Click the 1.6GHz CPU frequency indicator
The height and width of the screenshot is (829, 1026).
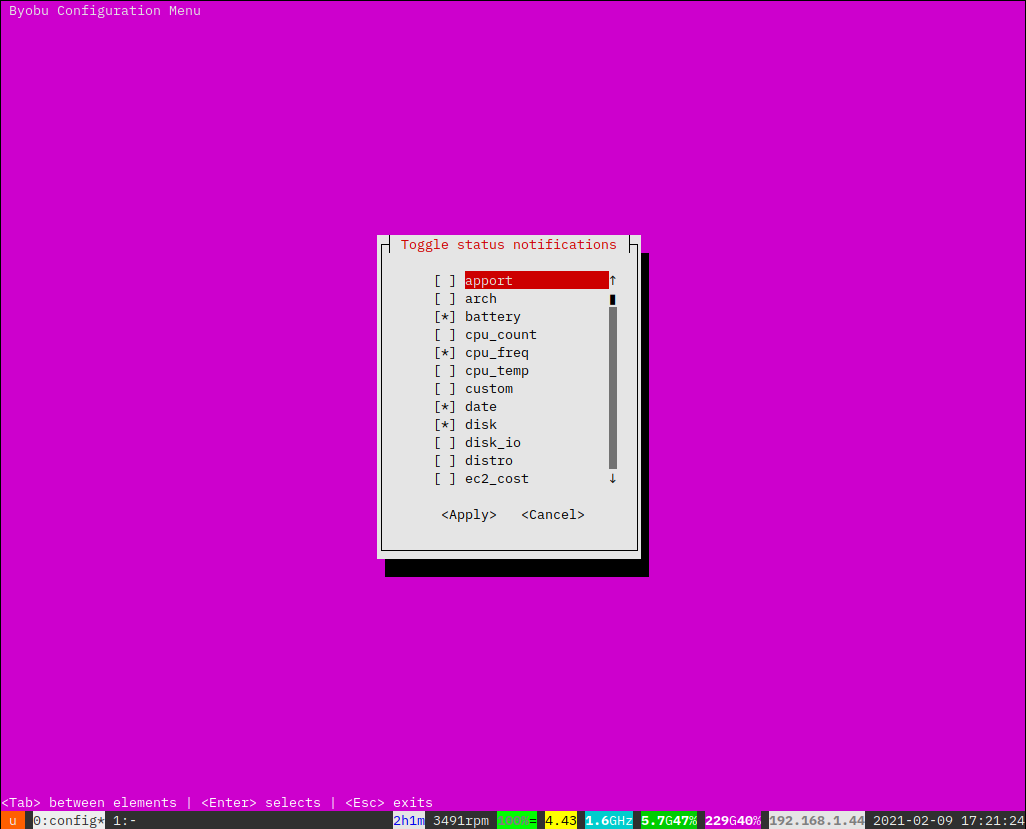(609, 820)
